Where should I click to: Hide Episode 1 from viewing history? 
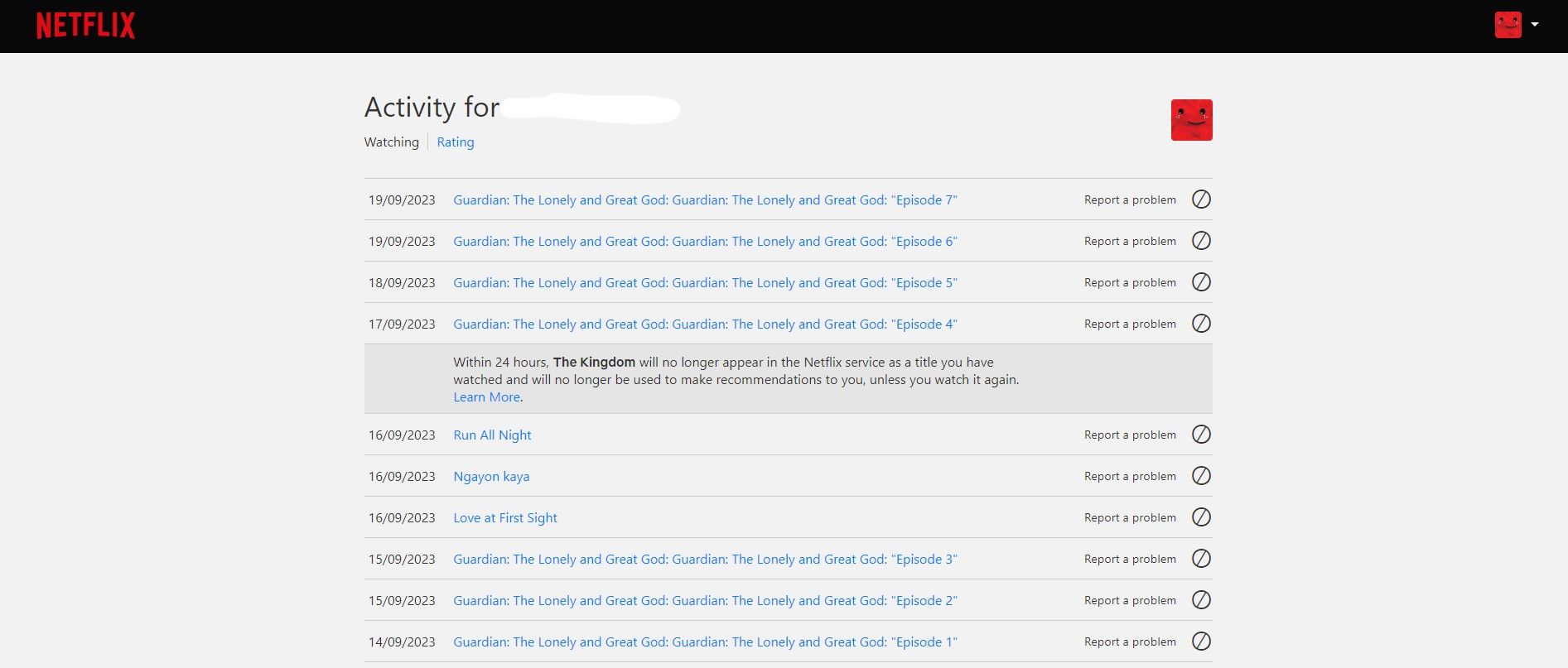pyautogui.click(x=1201, y=642)
